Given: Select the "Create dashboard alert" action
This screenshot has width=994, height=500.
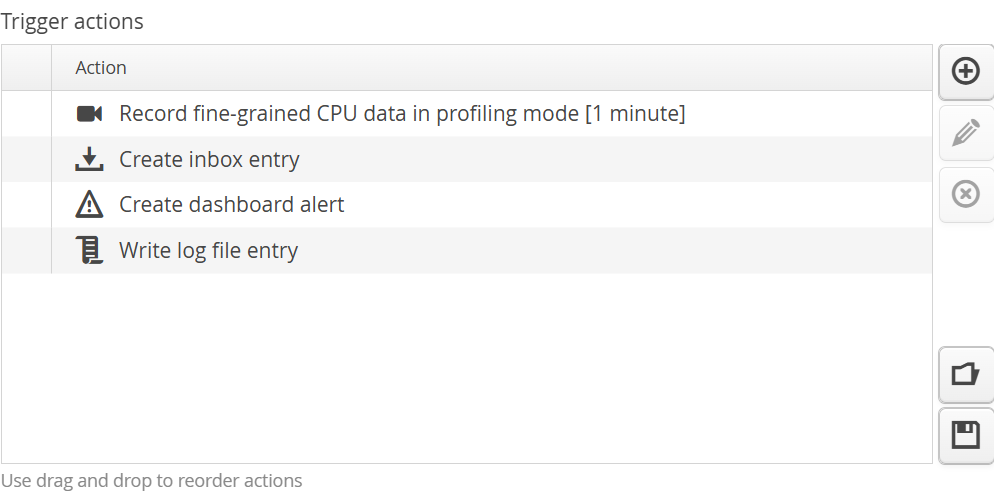Looking at the screenshot, I should coord(231,205).
